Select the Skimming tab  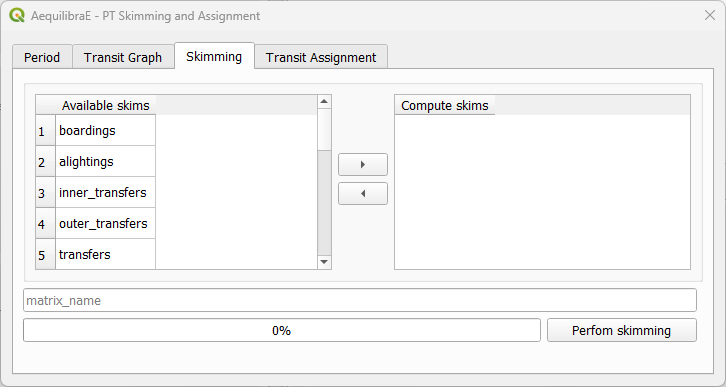(x=214, y=56)
